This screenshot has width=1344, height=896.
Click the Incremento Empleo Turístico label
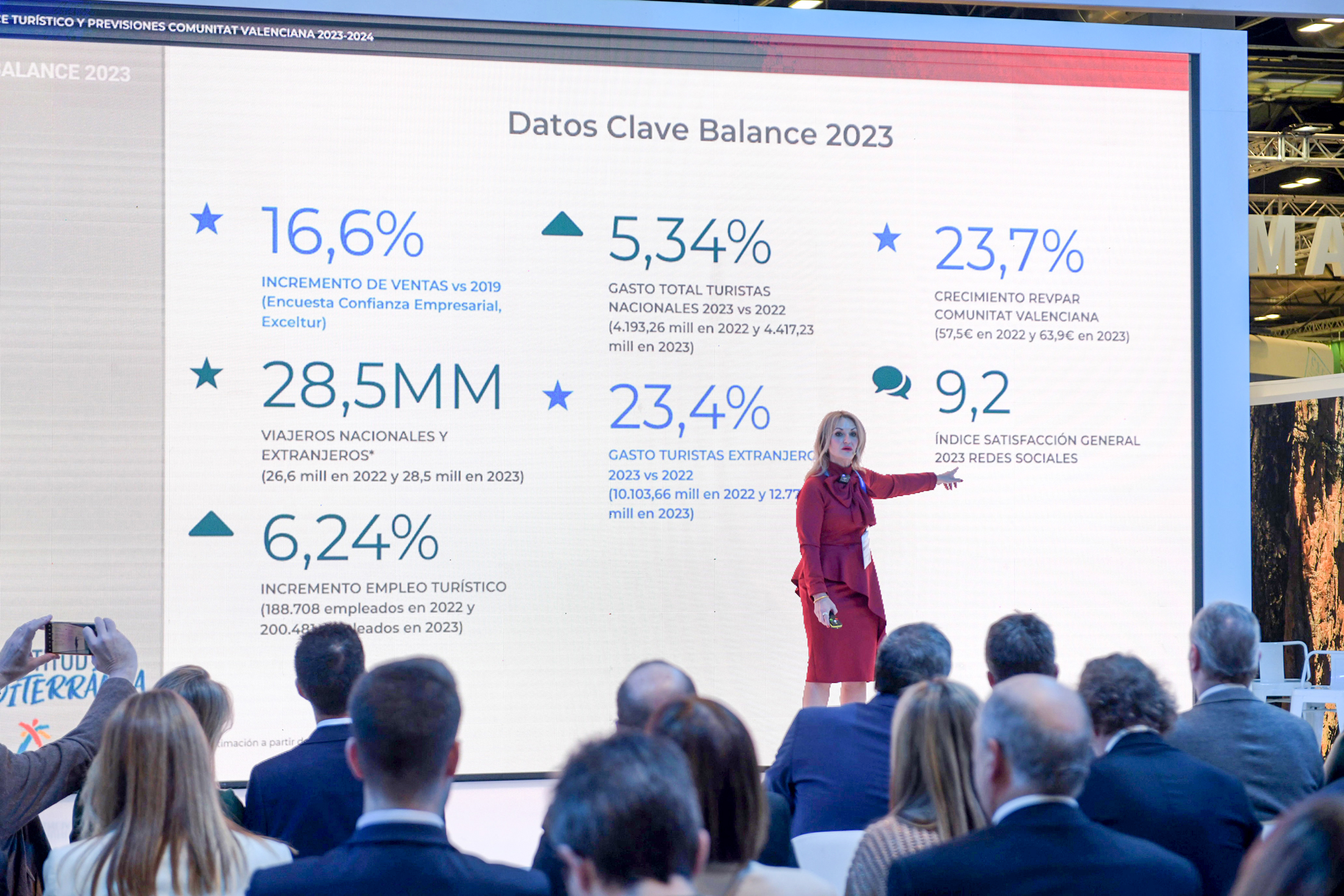coord(384,588)
